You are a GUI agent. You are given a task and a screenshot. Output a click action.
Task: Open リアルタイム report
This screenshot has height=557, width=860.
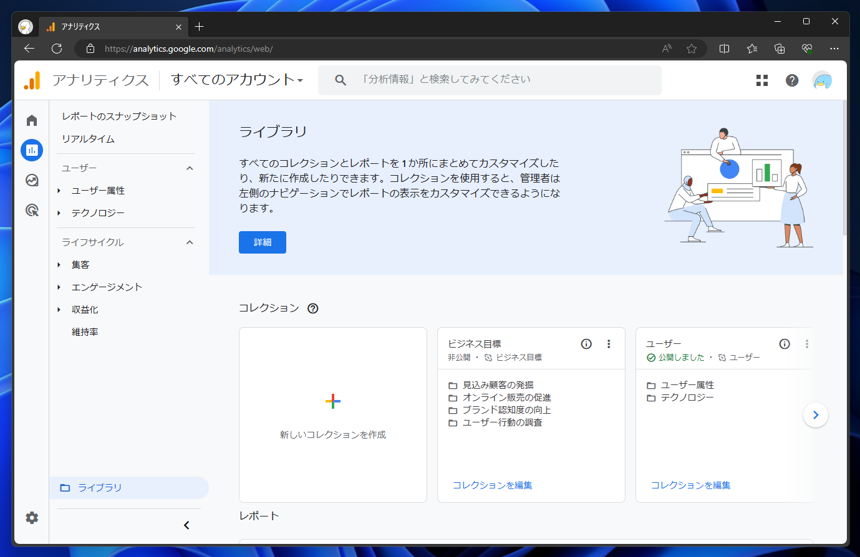88,139
